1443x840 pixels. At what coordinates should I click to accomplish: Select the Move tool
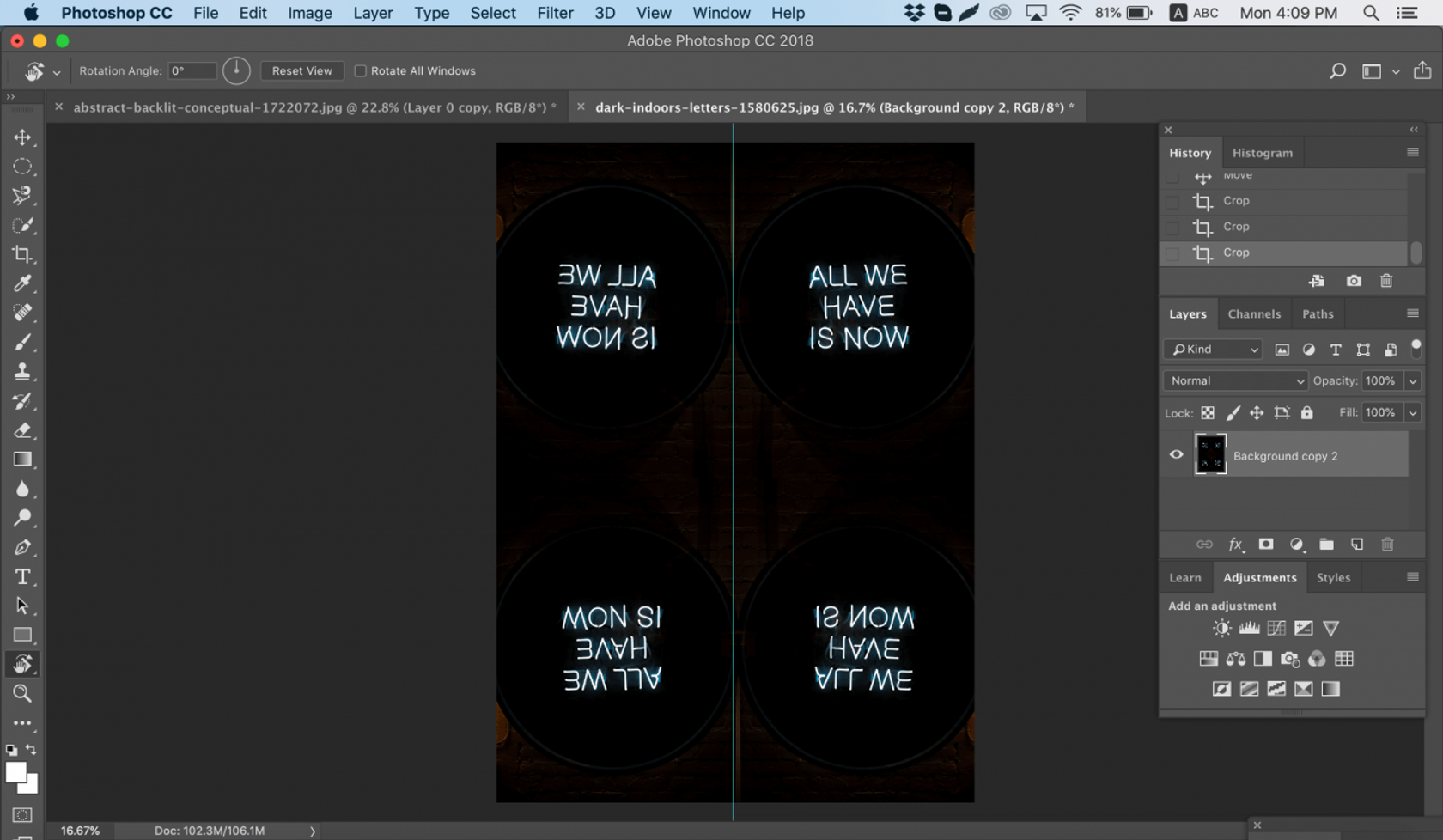tap(22, 137)
